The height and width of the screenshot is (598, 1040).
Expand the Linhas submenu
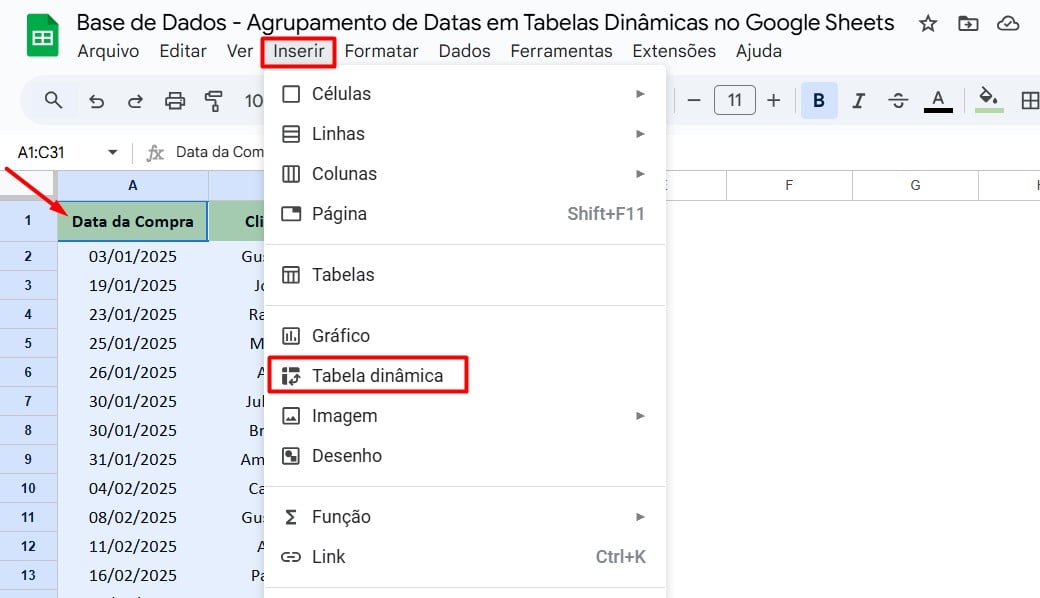(x=464, y=134)
